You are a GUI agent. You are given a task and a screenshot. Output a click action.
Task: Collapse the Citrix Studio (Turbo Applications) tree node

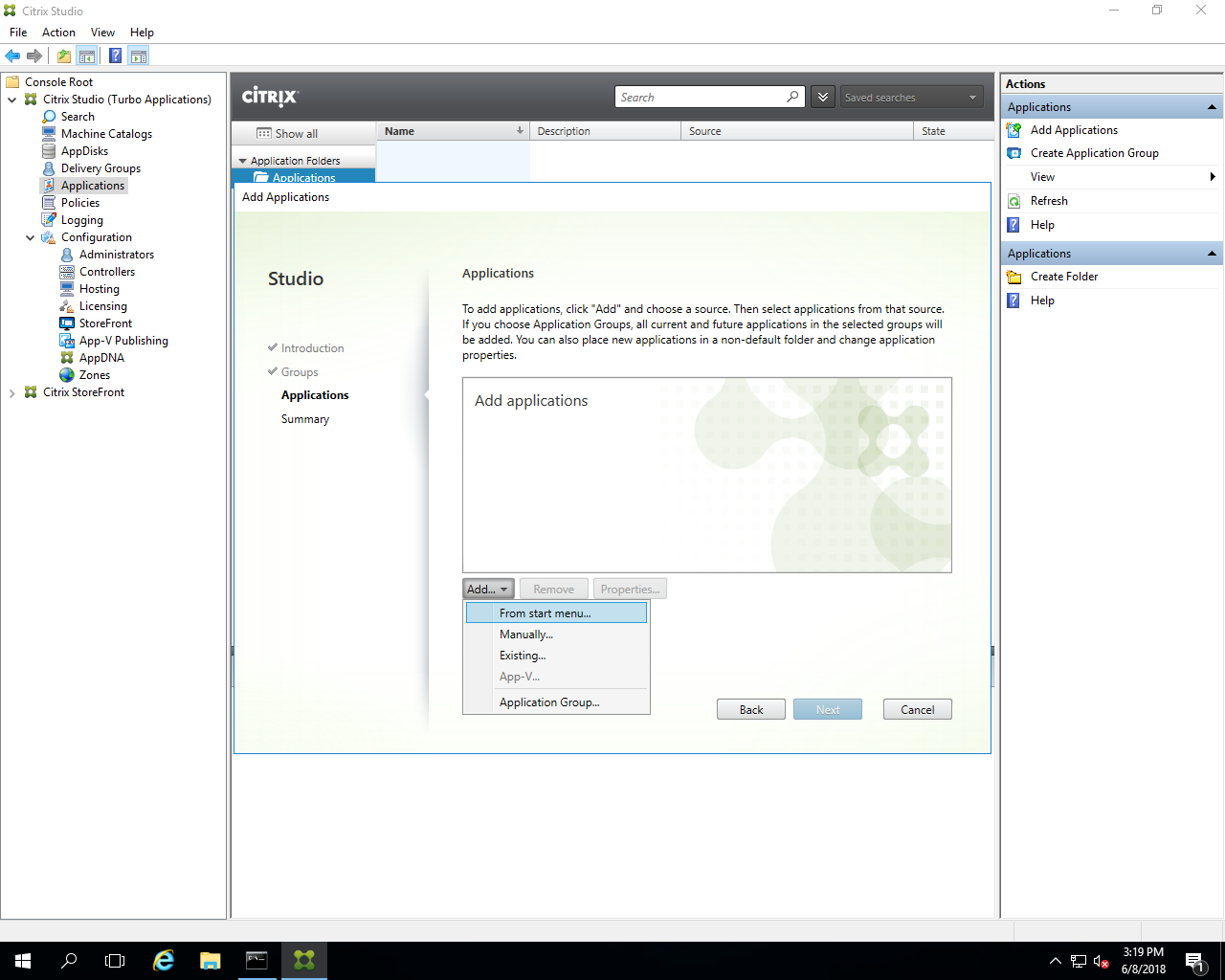[x=11, y=99]
